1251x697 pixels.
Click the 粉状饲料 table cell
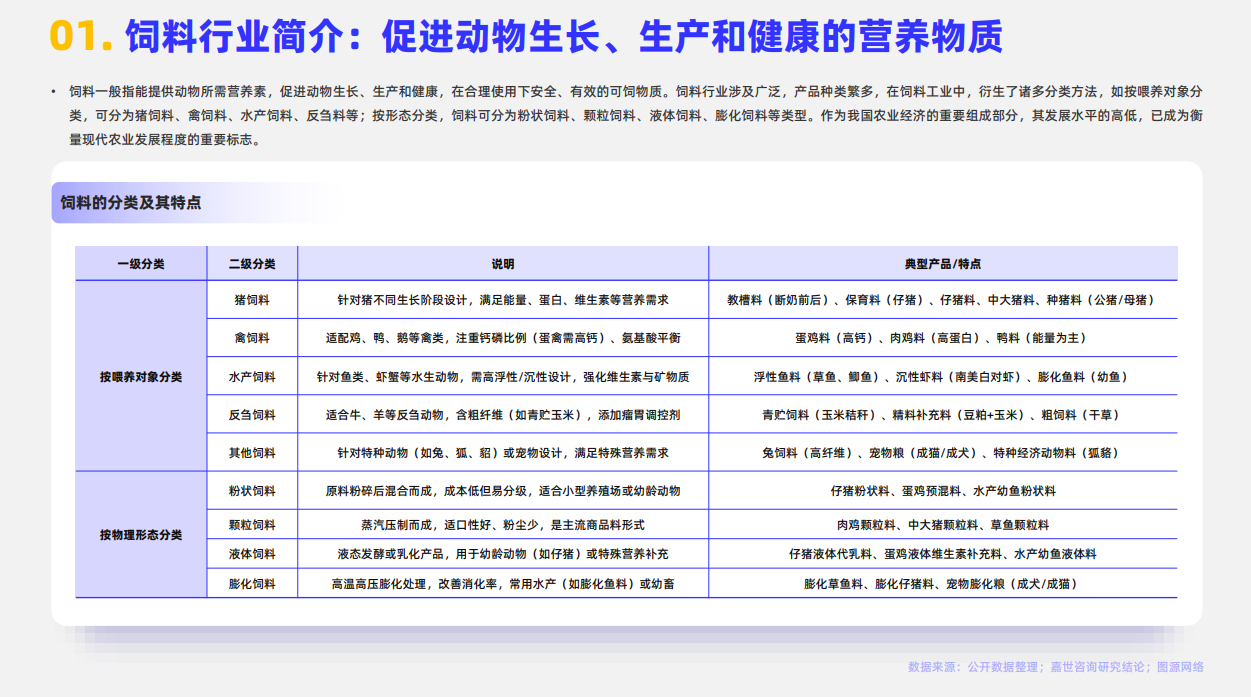[252, 491]
